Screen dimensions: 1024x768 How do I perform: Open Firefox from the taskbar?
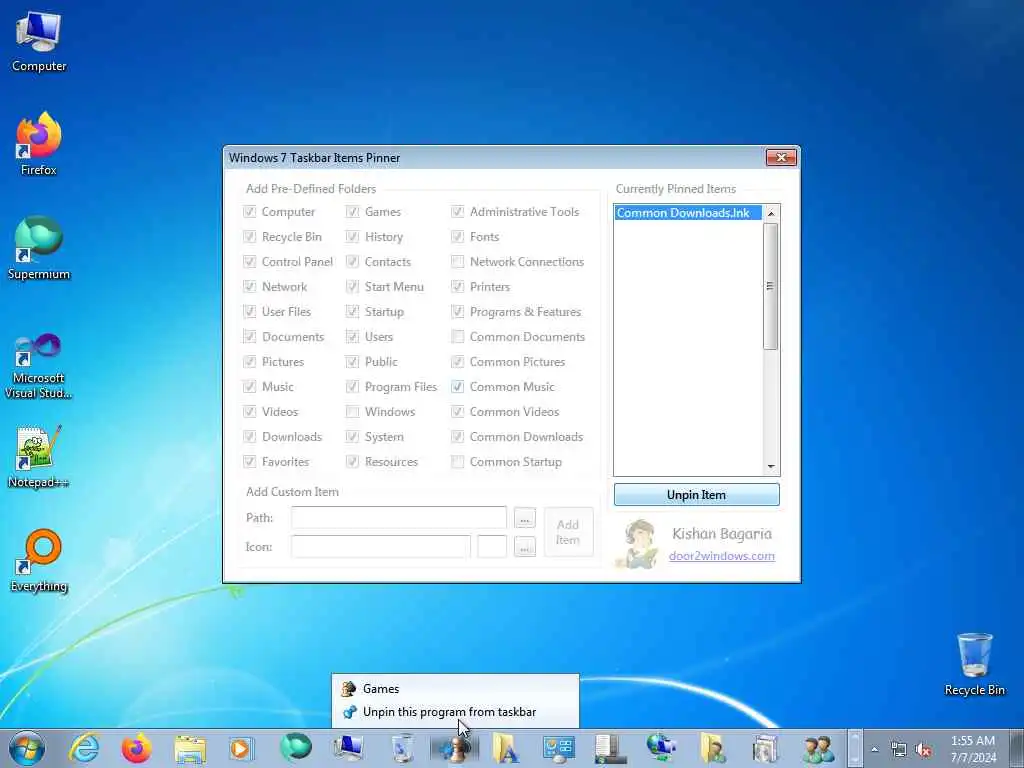(136, 748)
